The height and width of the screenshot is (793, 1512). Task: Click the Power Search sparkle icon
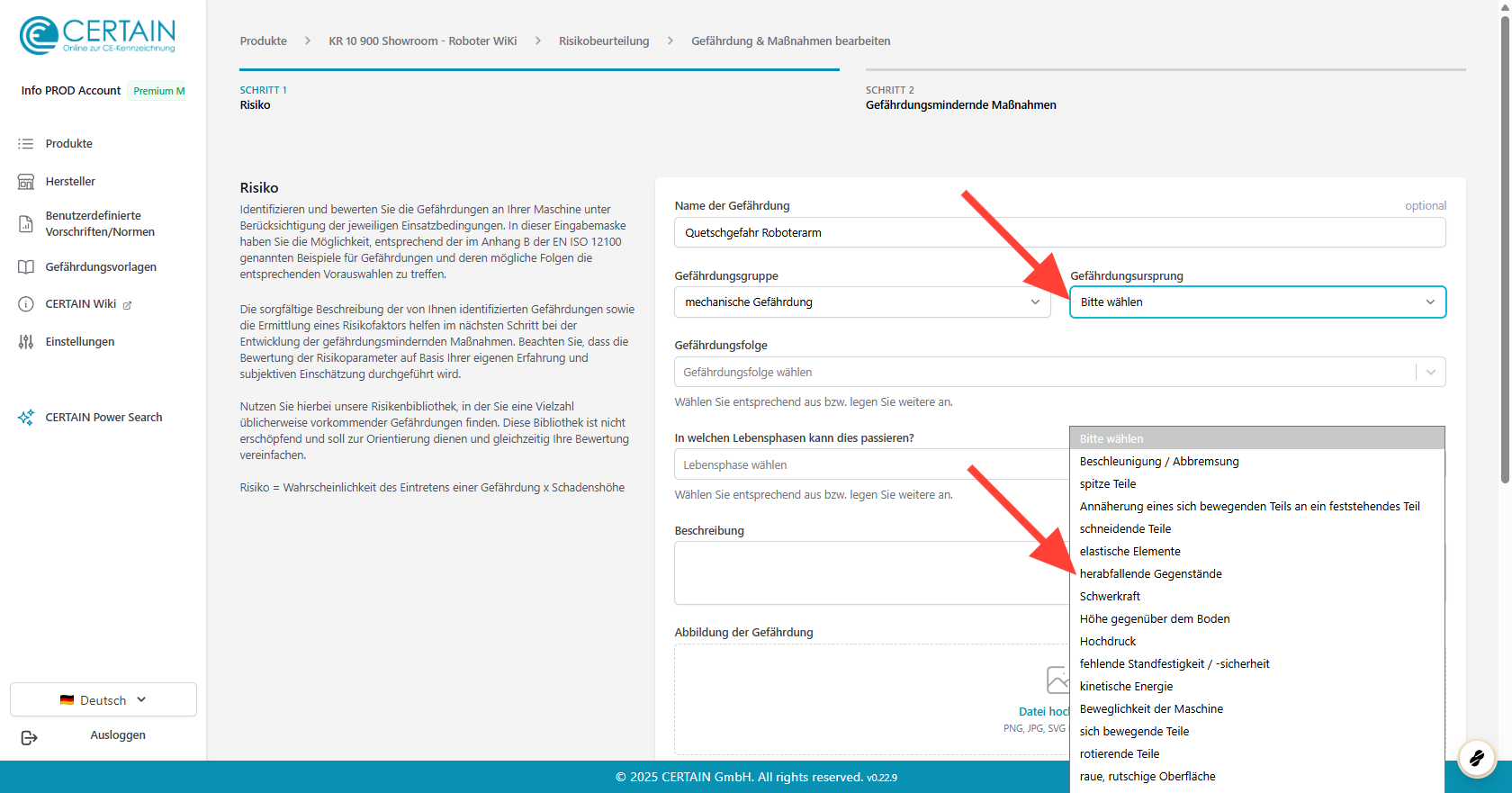(x=26, y=418)
